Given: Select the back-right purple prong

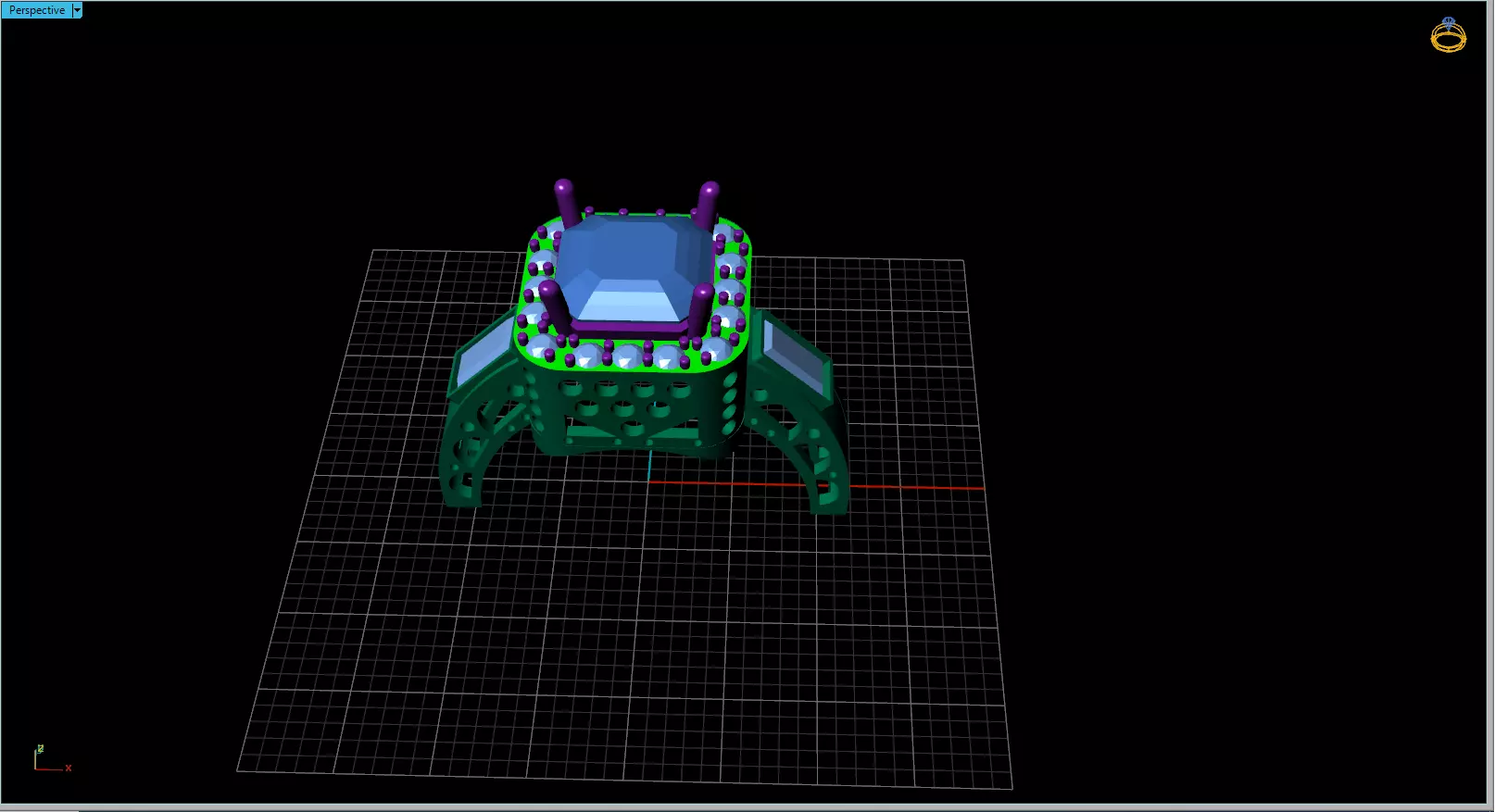Looking at the screenshot, I should [x=706, y=206].
